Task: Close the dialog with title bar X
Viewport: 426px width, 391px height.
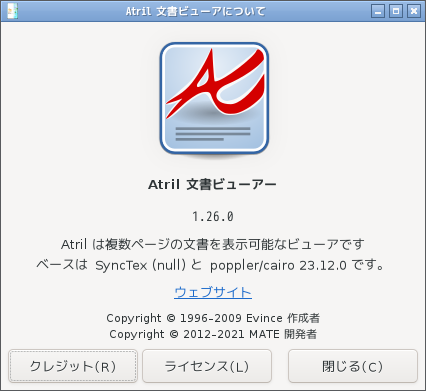Action: click(x=414, y=11)
